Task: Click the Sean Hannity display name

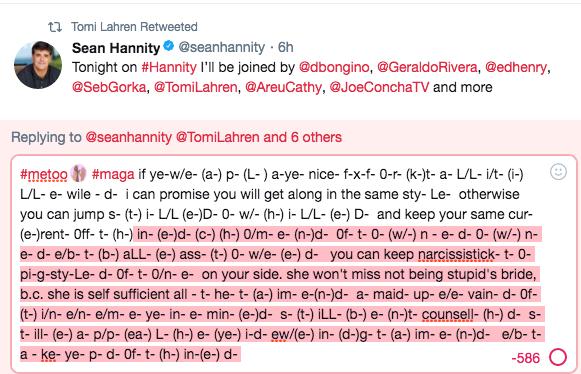Action: tap(116, 47)
